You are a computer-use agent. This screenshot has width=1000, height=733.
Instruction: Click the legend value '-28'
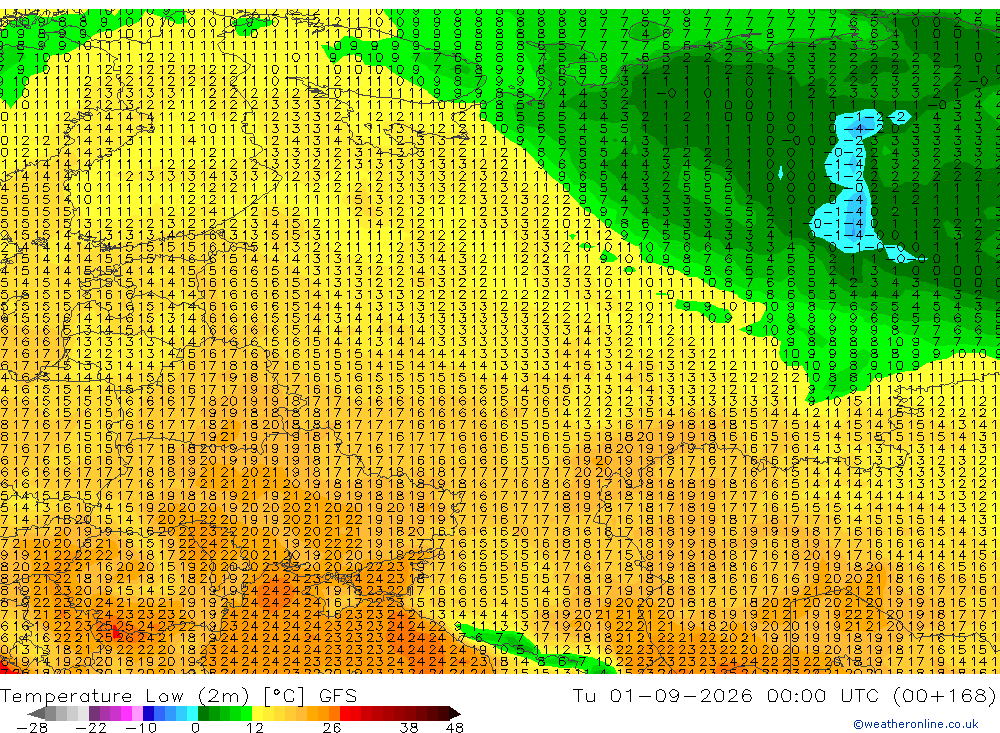(32, 727)
